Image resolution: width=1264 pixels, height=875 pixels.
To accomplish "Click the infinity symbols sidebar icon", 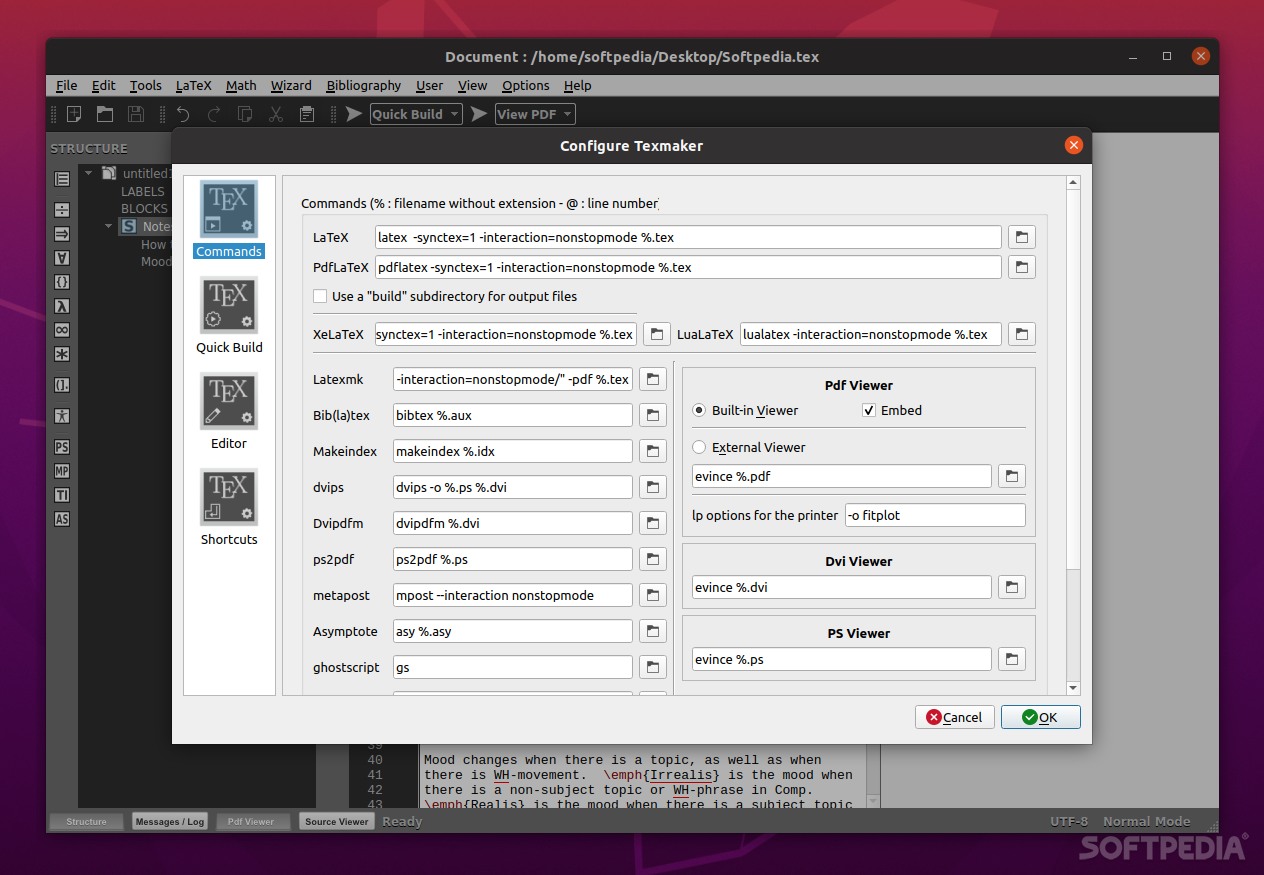I will click(x=62, y=330).
